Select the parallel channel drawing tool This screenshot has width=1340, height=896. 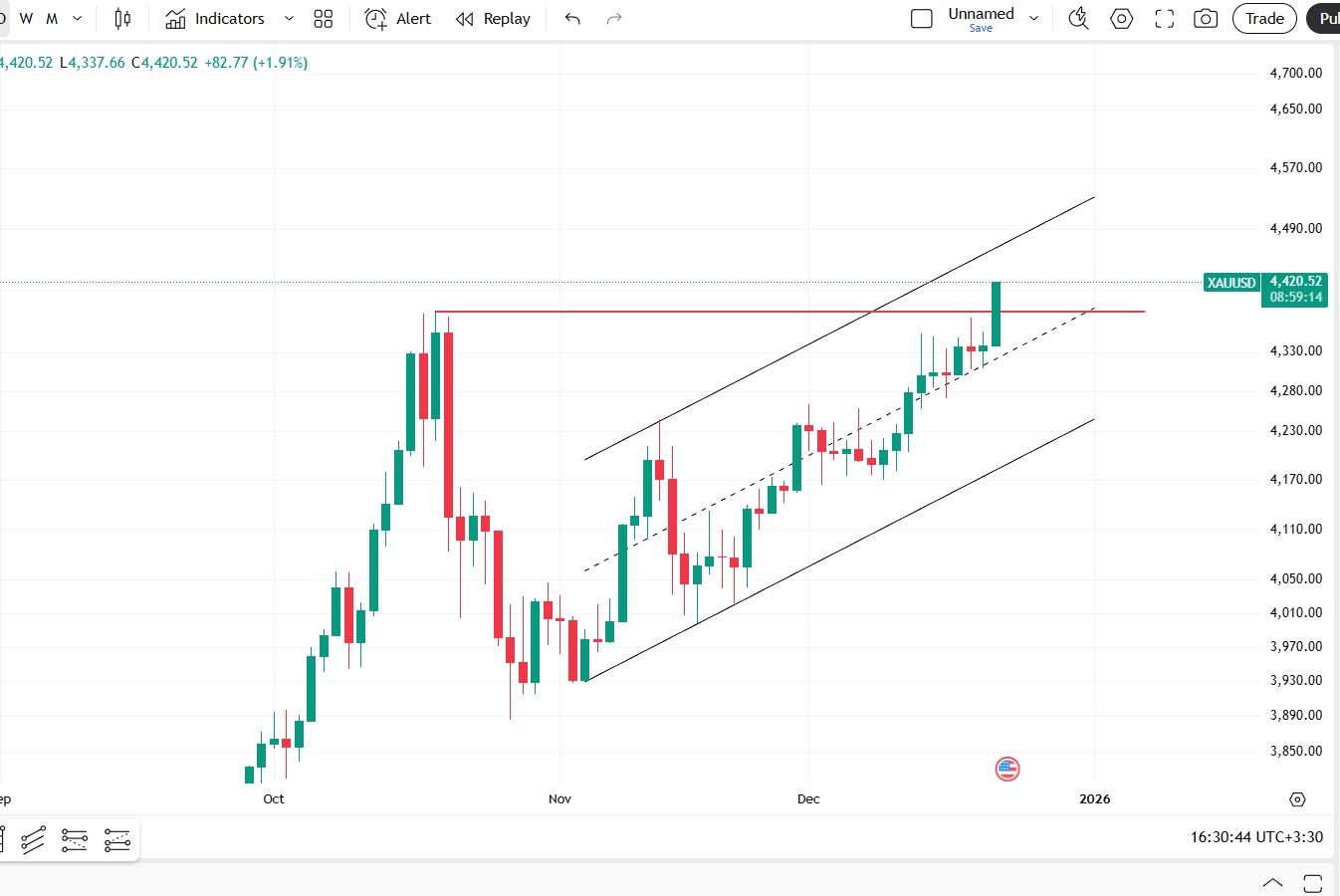click(x=33, y=840)
